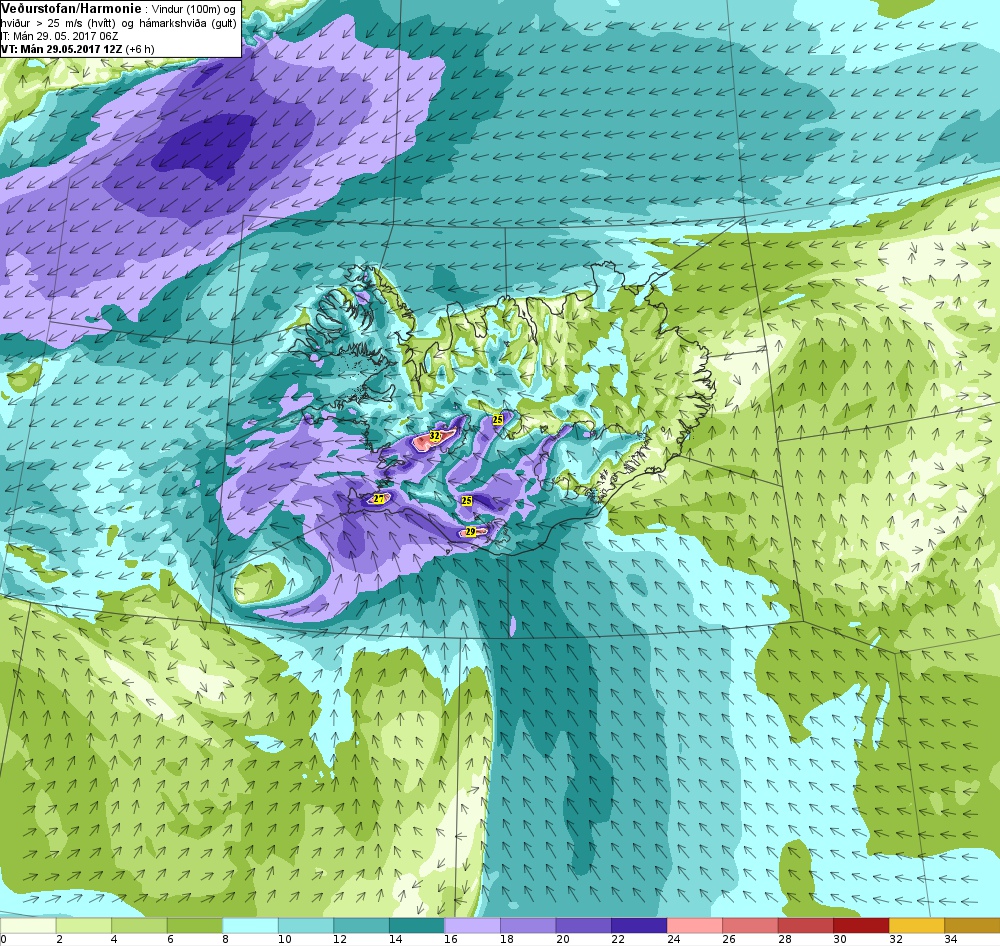Pick the dark indigo 22–24 legend swatch
This screenshot has width=1000, height=946.
638,926
